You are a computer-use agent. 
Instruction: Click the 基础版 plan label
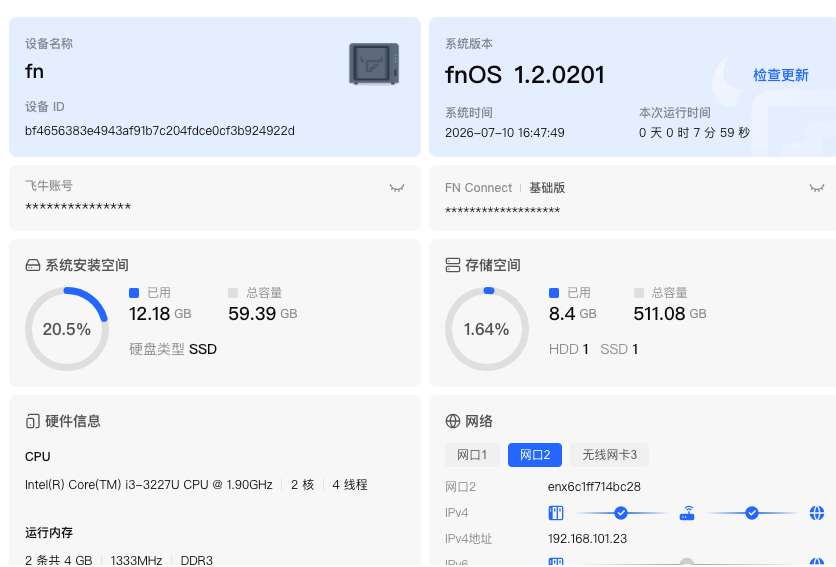pos(547,188)
